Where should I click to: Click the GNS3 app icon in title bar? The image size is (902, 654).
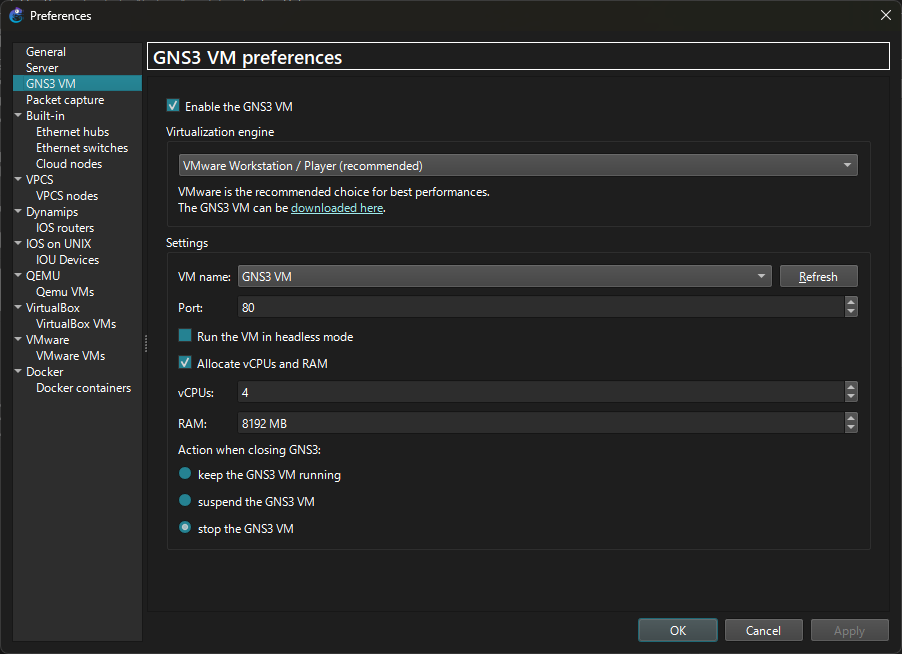pos(16,16)
